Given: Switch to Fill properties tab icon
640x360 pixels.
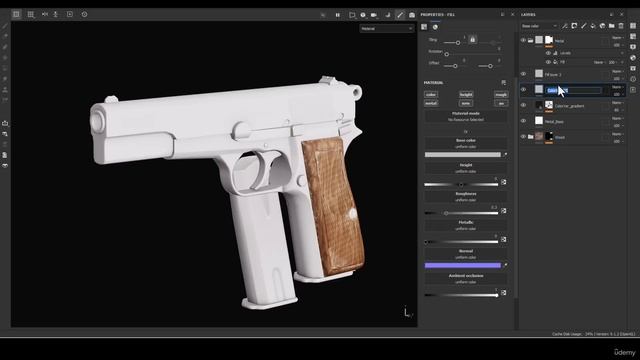Looking at the screenshot, I should 424,27.
